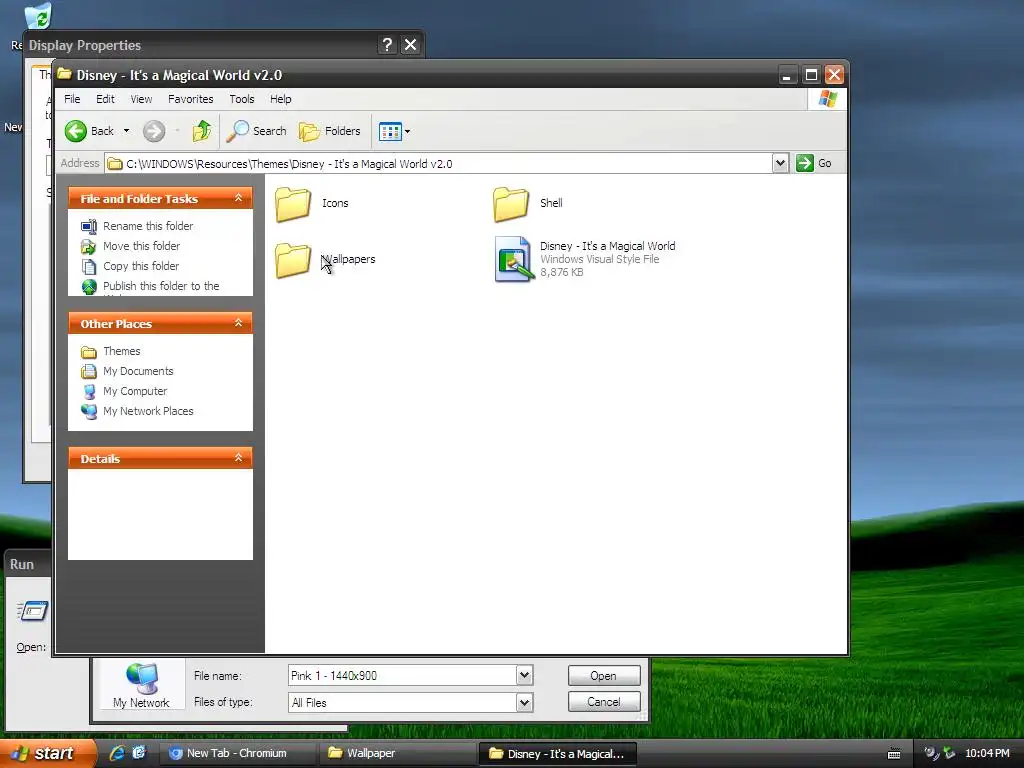Expand the Files of type dropdown
This screenshot has width=1024, height=768.
(524, 703)
